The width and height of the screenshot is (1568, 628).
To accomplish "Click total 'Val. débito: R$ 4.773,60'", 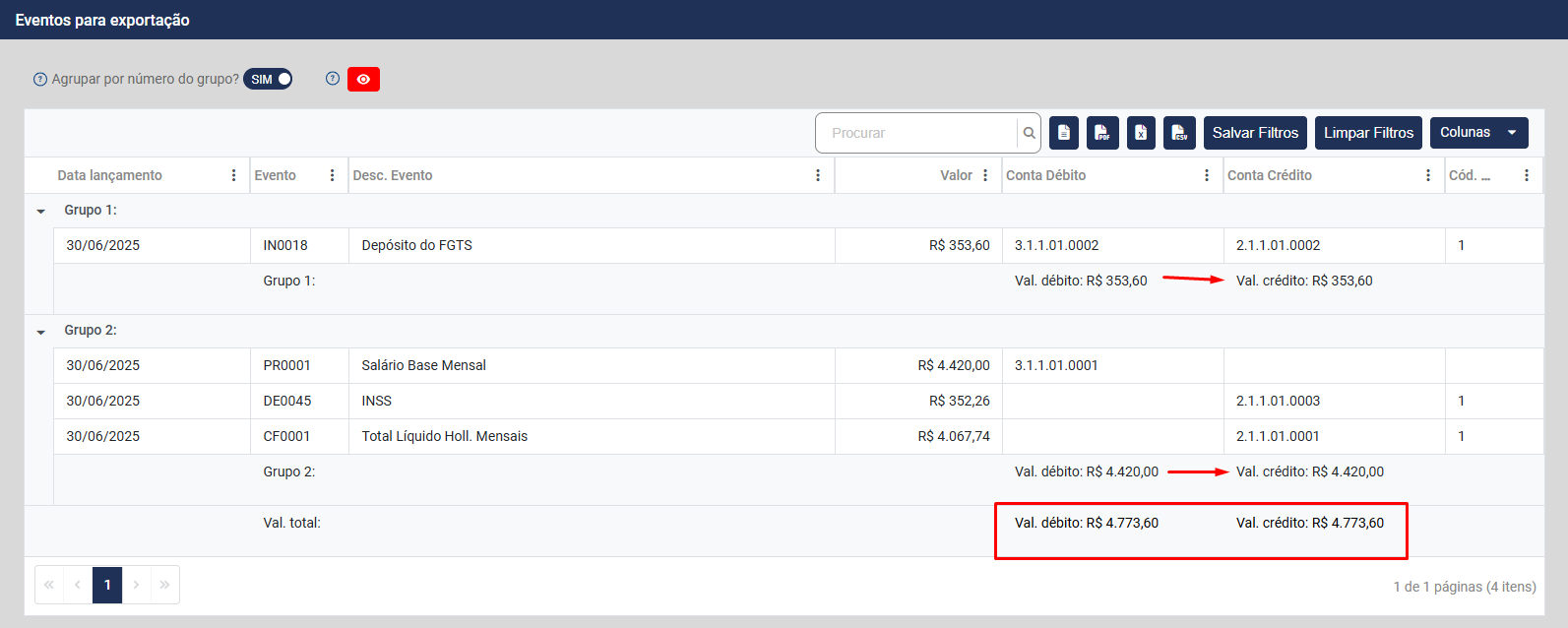I will pos(1087,523).
